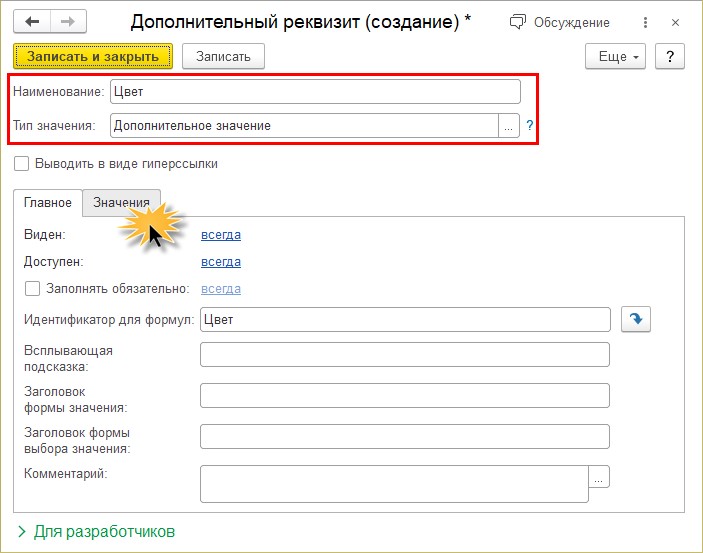The image size is (703, 553).
Task: Click the Всплывающая подсказка text field
Action: 404,355
